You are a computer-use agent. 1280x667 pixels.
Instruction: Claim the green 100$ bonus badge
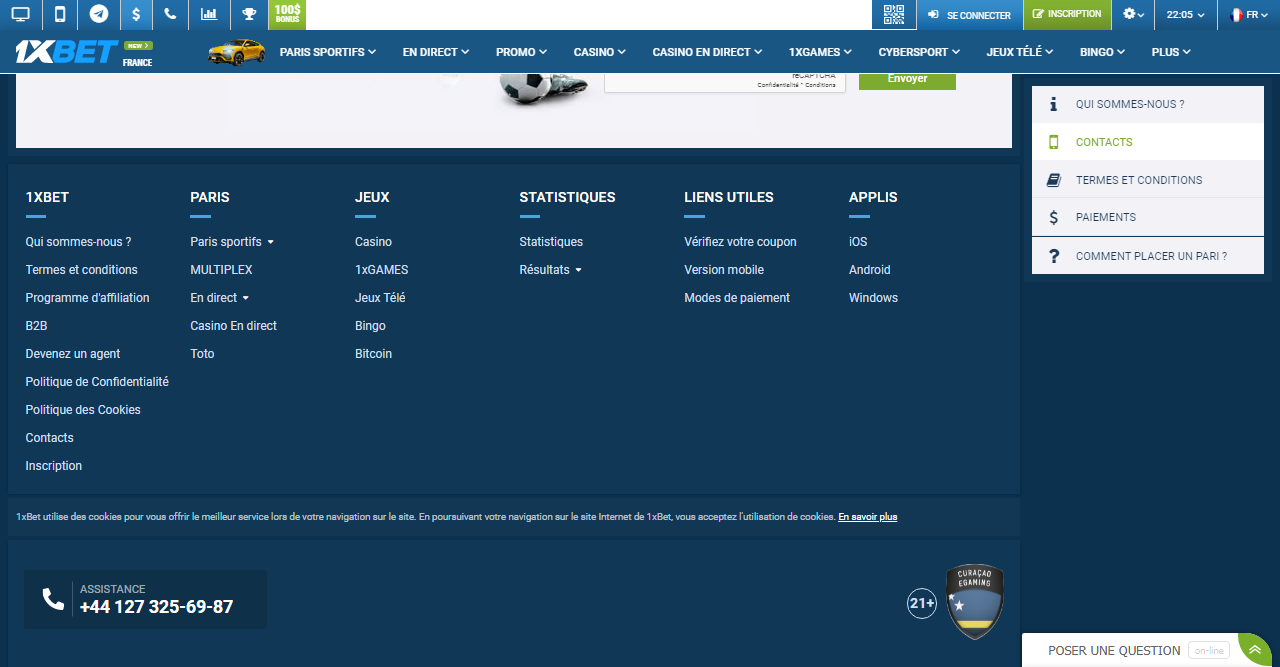287,14
